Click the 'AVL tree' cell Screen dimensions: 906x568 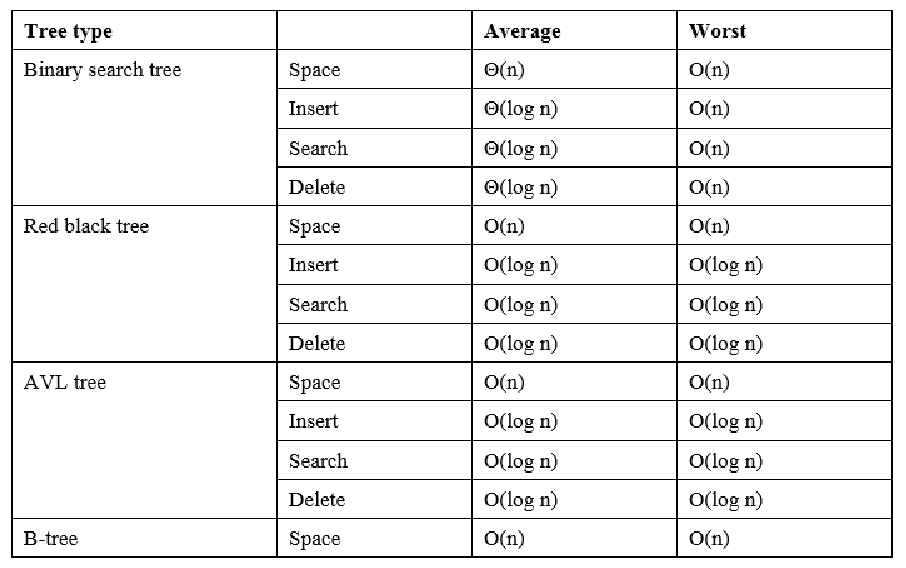pyautogui.click(x=144, y=440)
